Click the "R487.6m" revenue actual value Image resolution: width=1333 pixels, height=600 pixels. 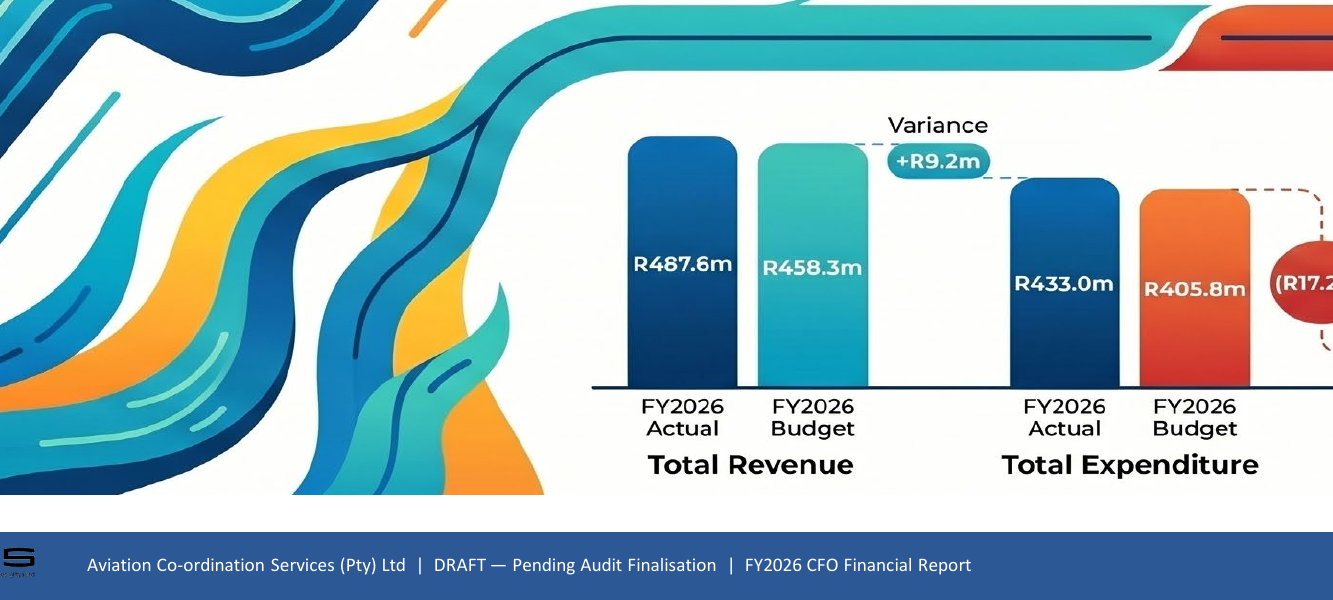(683, 265)
